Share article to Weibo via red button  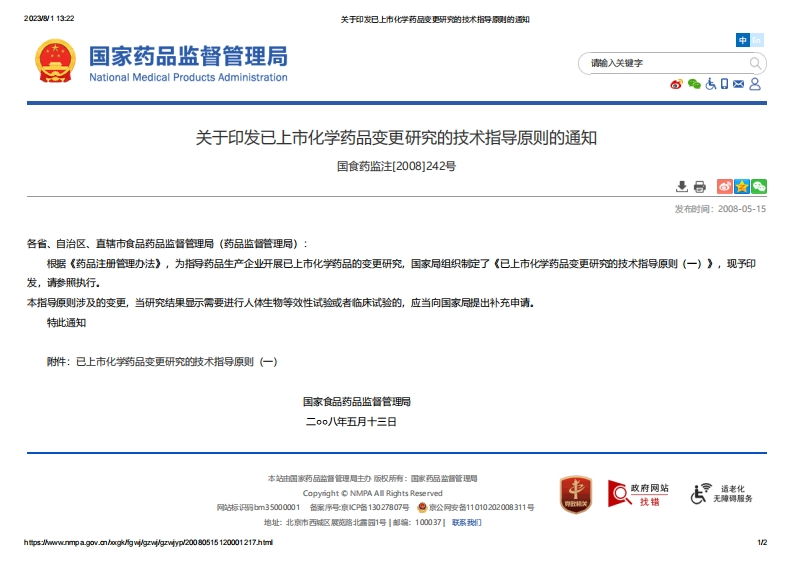point(725,186)
